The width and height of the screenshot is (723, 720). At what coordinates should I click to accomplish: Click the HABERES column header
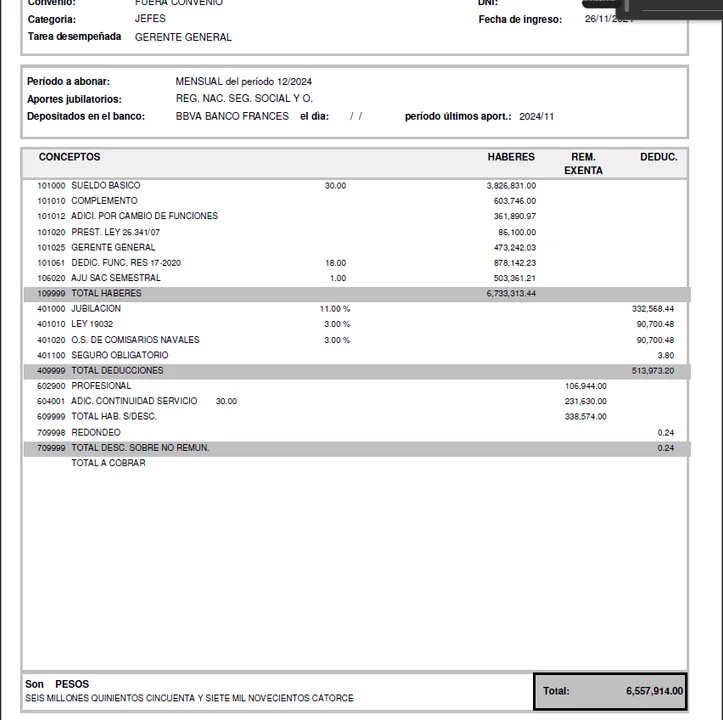[x=511, y=157]
